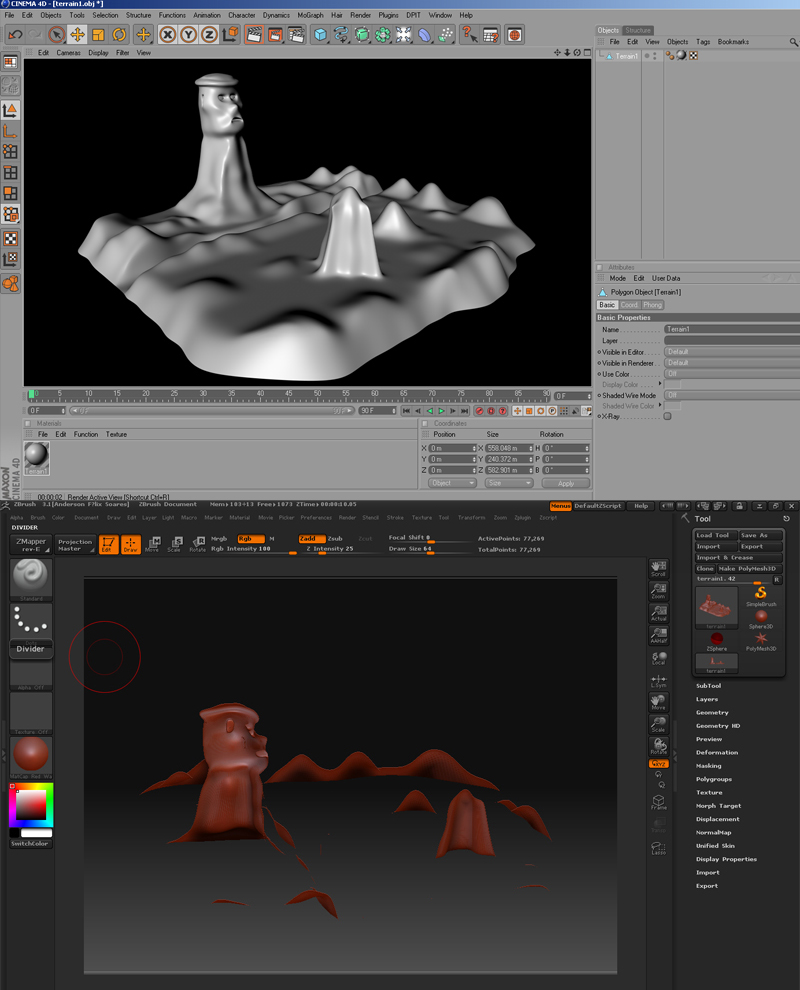Screen dimensions: 800x990
Task: Open the Visible in Renderer dropdown
Action: [x=732, y=363]
